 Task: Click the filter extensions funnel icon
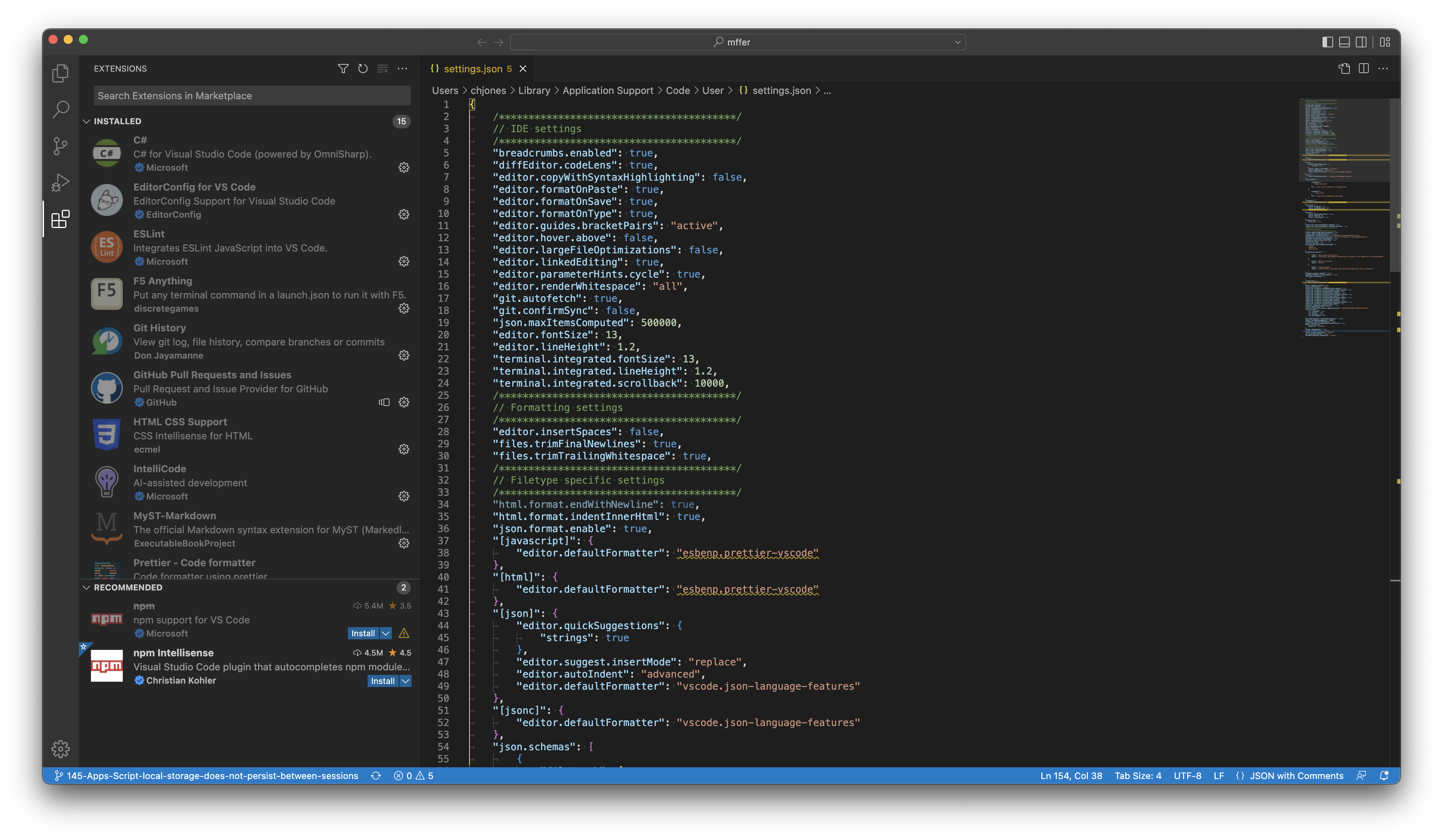[343, 69]
